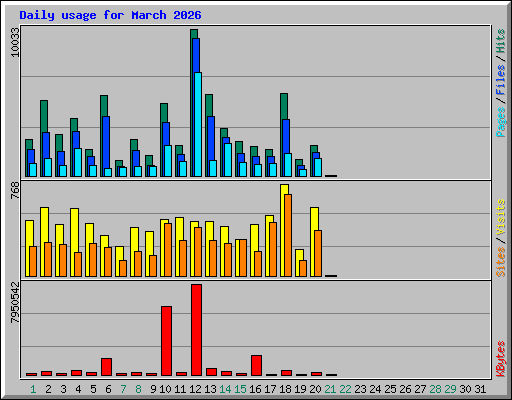Image resolution: width=512 pixels, height=400 pixels.
Task: Click green day 21 axis label
Action: pyautogui.click(x=330, y=389)
